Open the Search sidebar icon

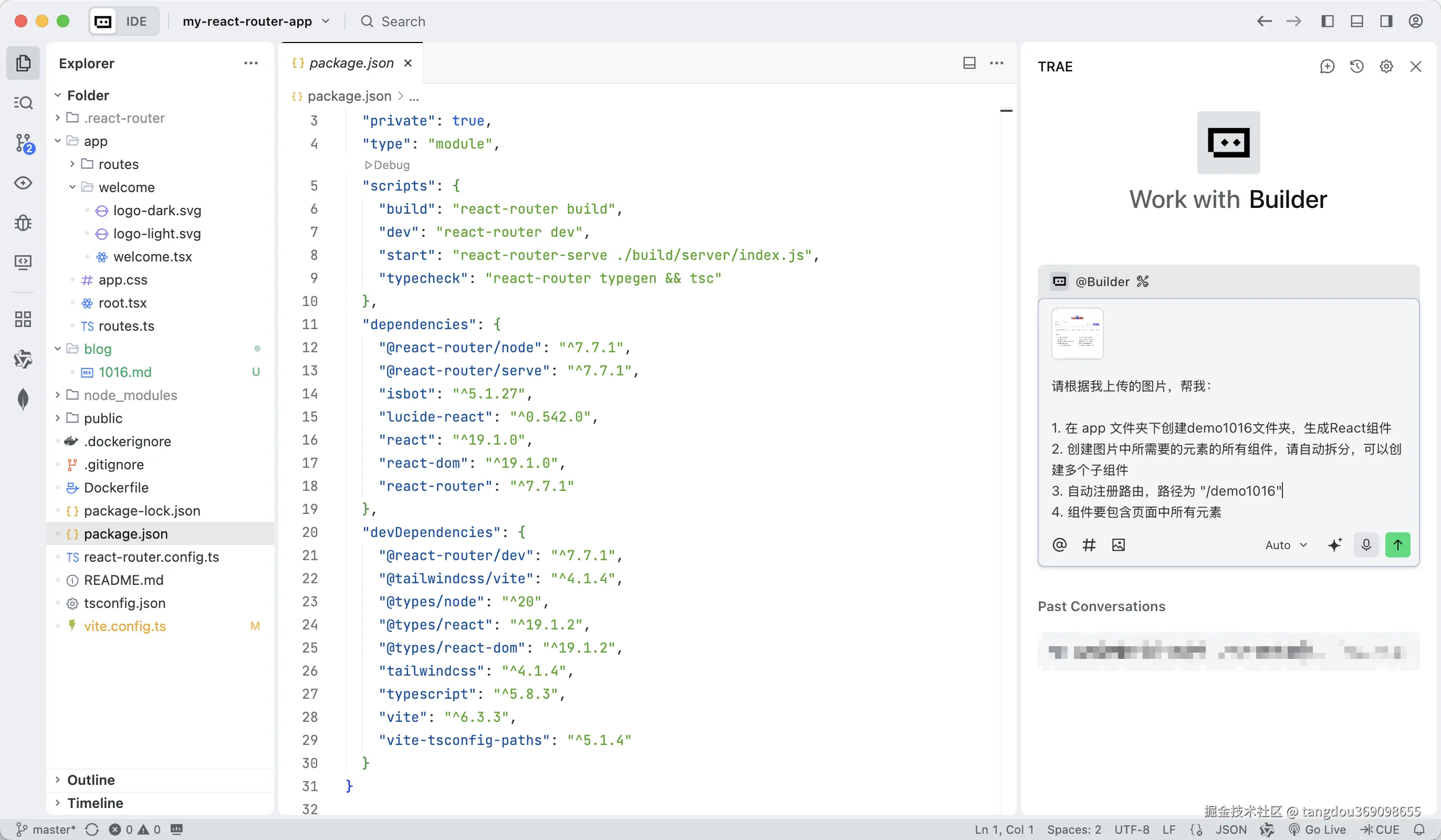[x=24, y=103]
